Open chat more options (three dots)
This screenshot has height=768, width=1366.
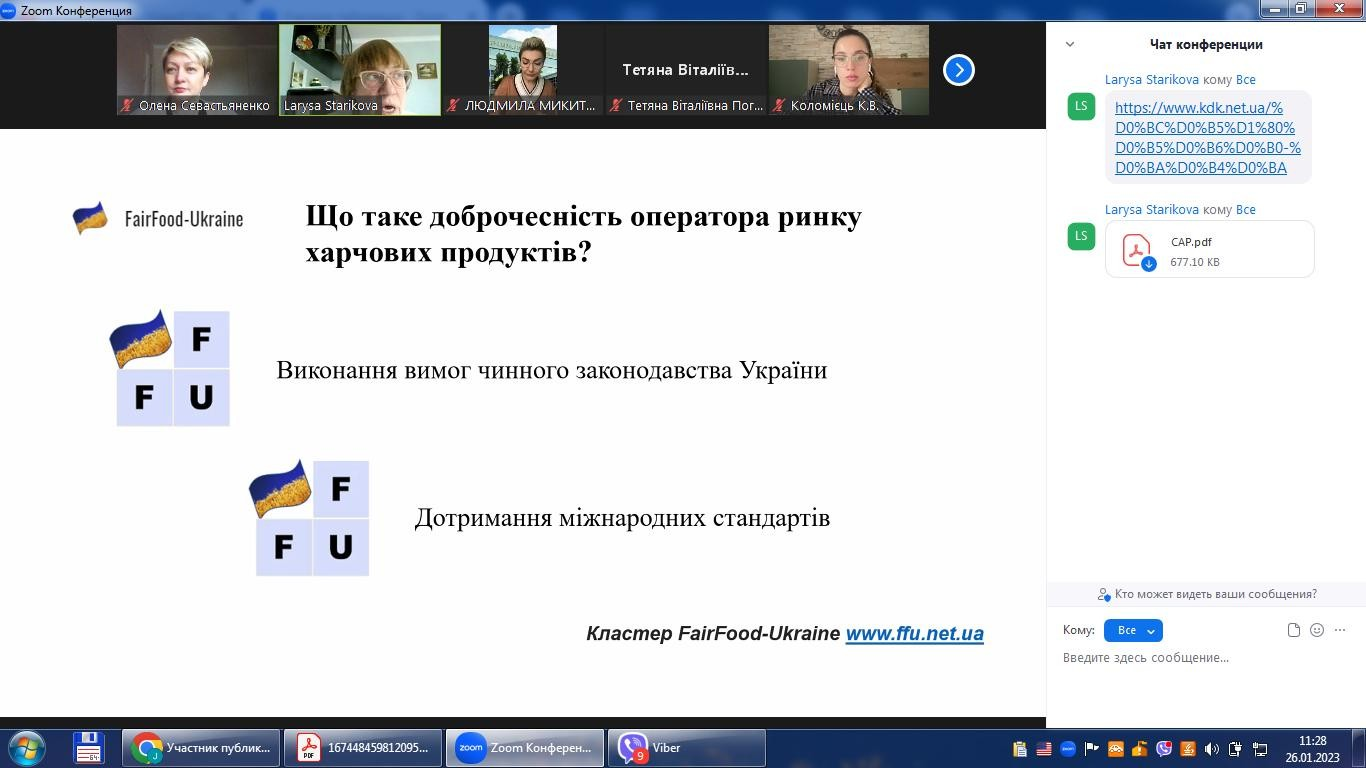(1340, 630)
